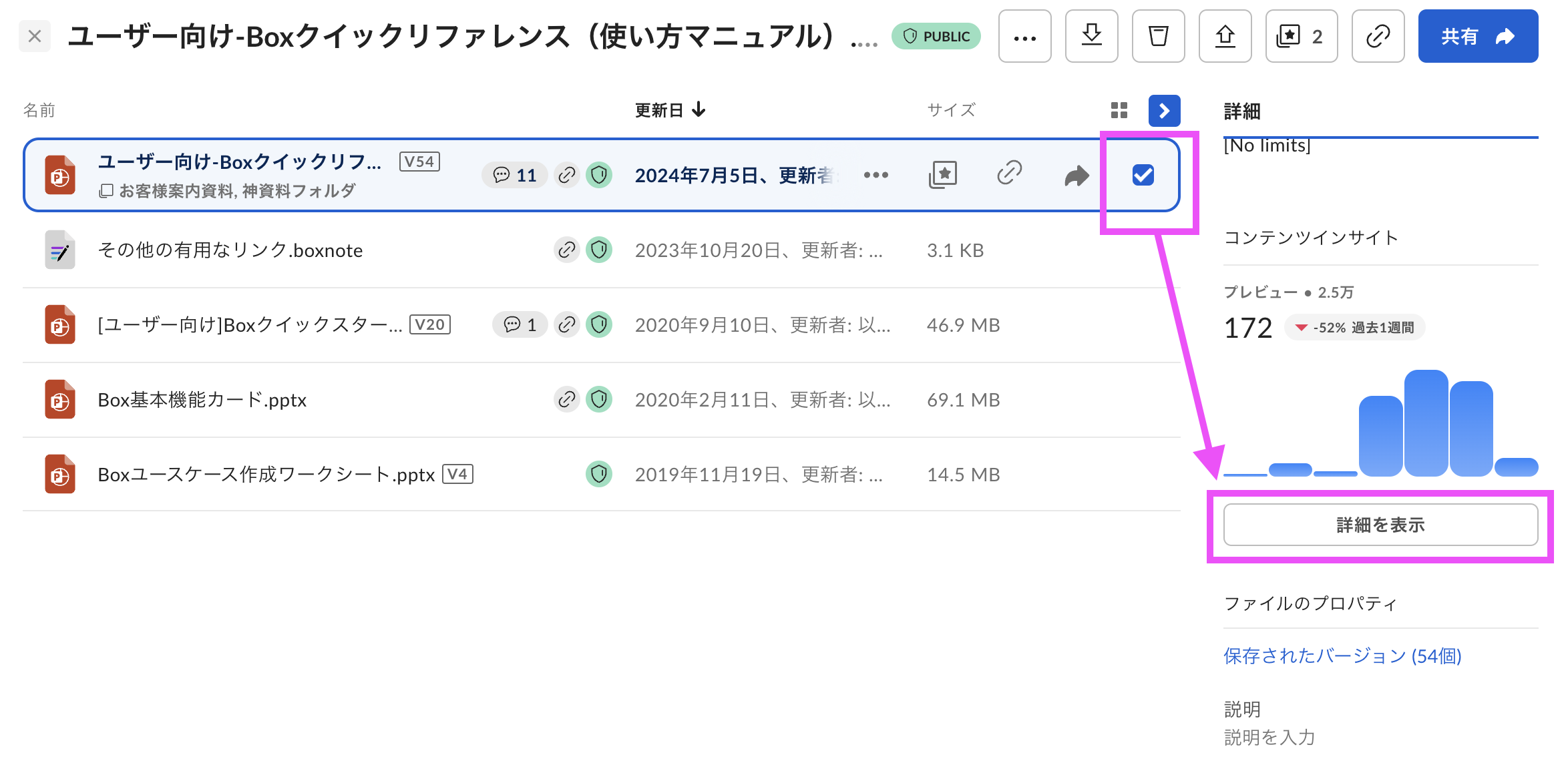Click the share arrow icon on the selected row

pyautogui.click(x=1076, y=176)
